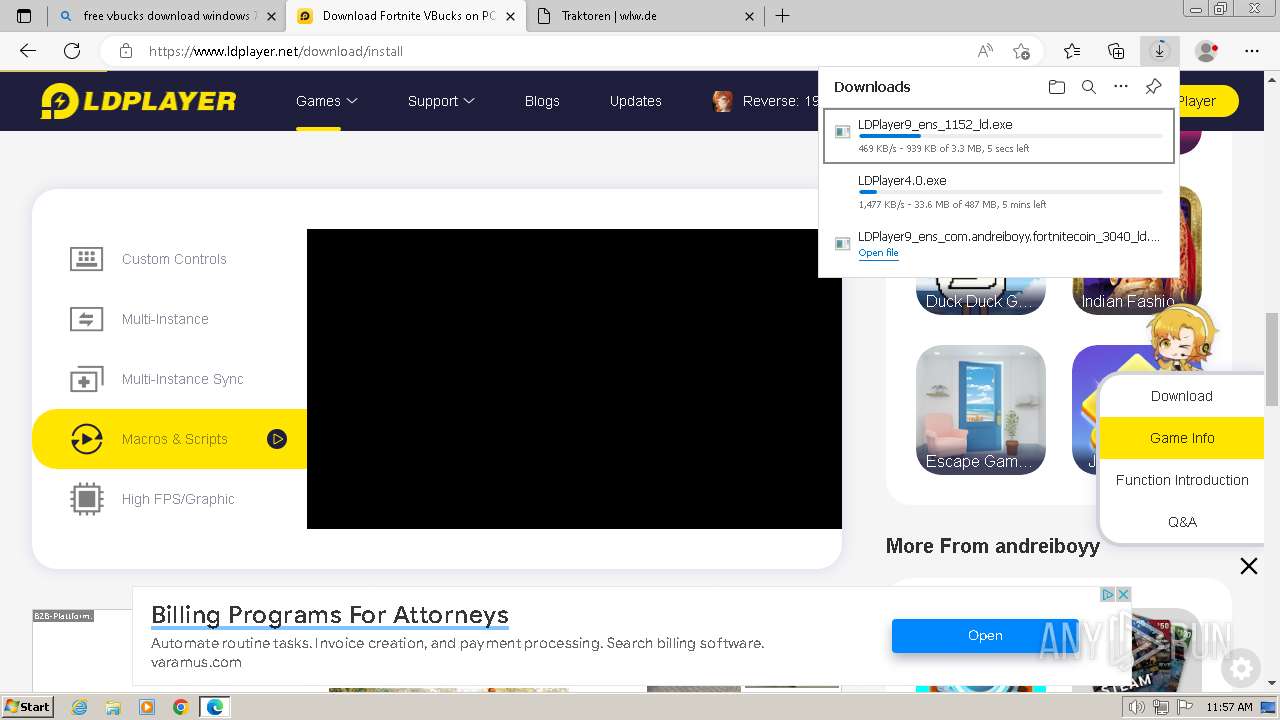Close the Traktoren tab
Screen dimensions: 1280x720
751,16
